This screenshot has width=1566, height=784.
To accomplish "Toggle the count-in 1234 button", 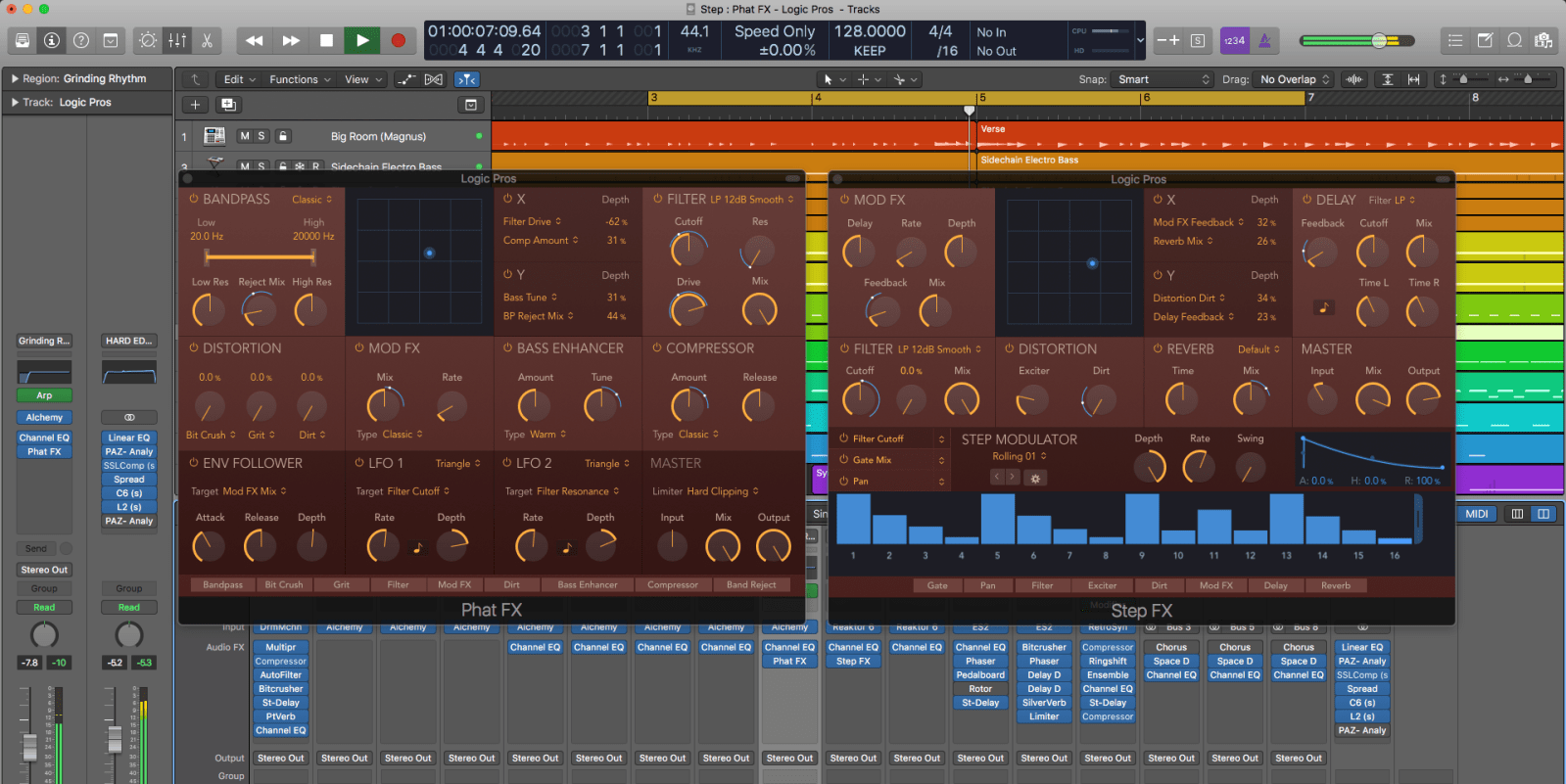I will (1234, 40).
